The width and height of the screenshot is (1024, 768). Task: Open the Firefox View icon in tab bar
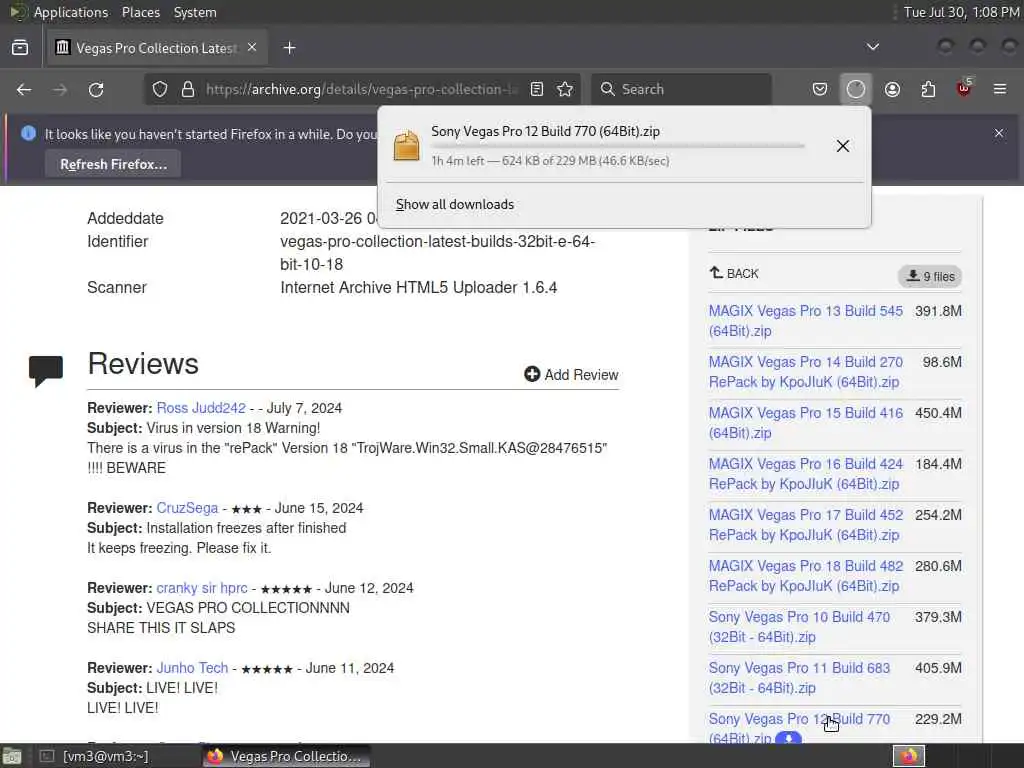(20, 48)
